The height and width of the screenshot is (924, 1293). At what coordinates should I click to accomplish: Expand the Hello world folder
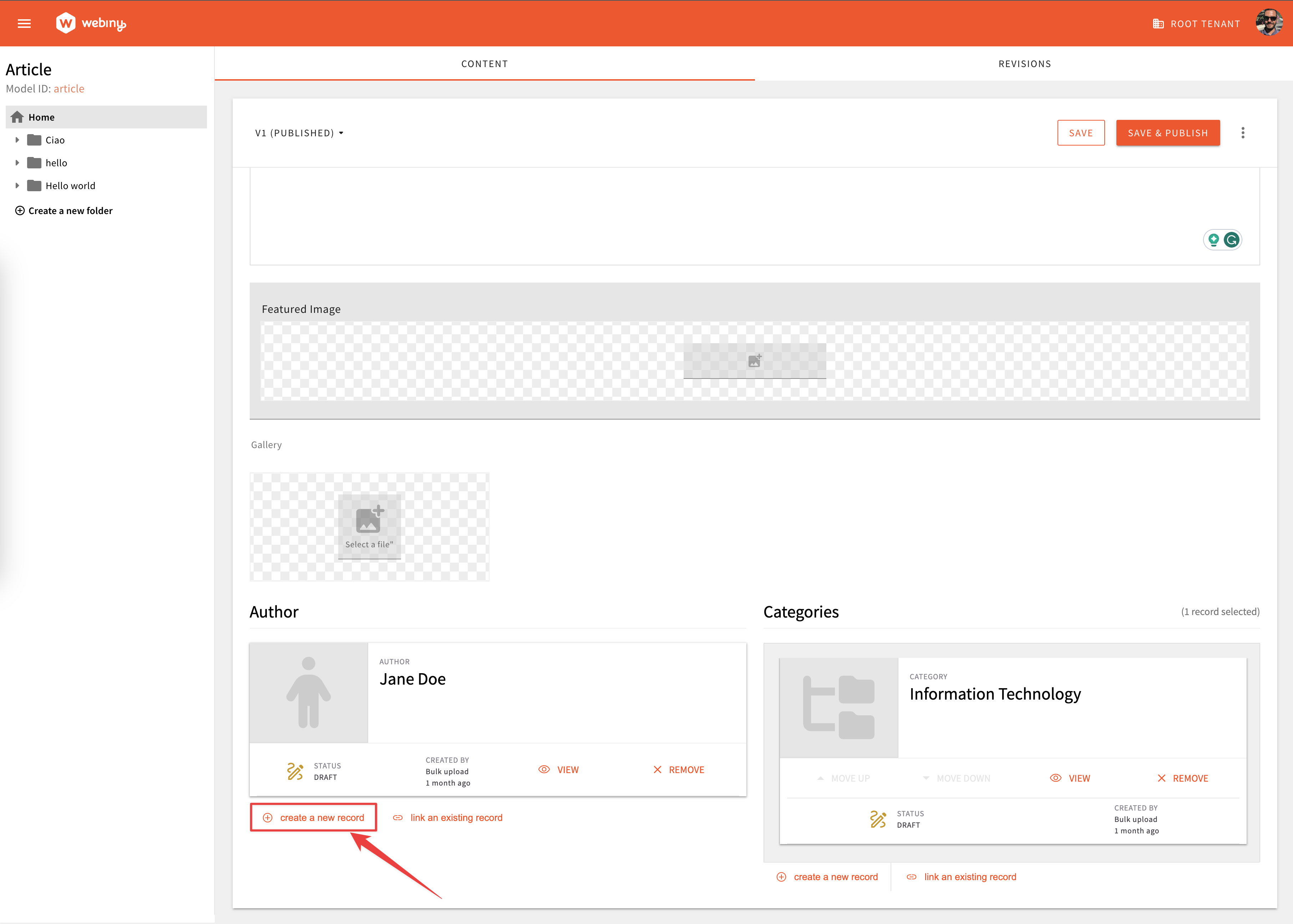[x=17, y=186]
